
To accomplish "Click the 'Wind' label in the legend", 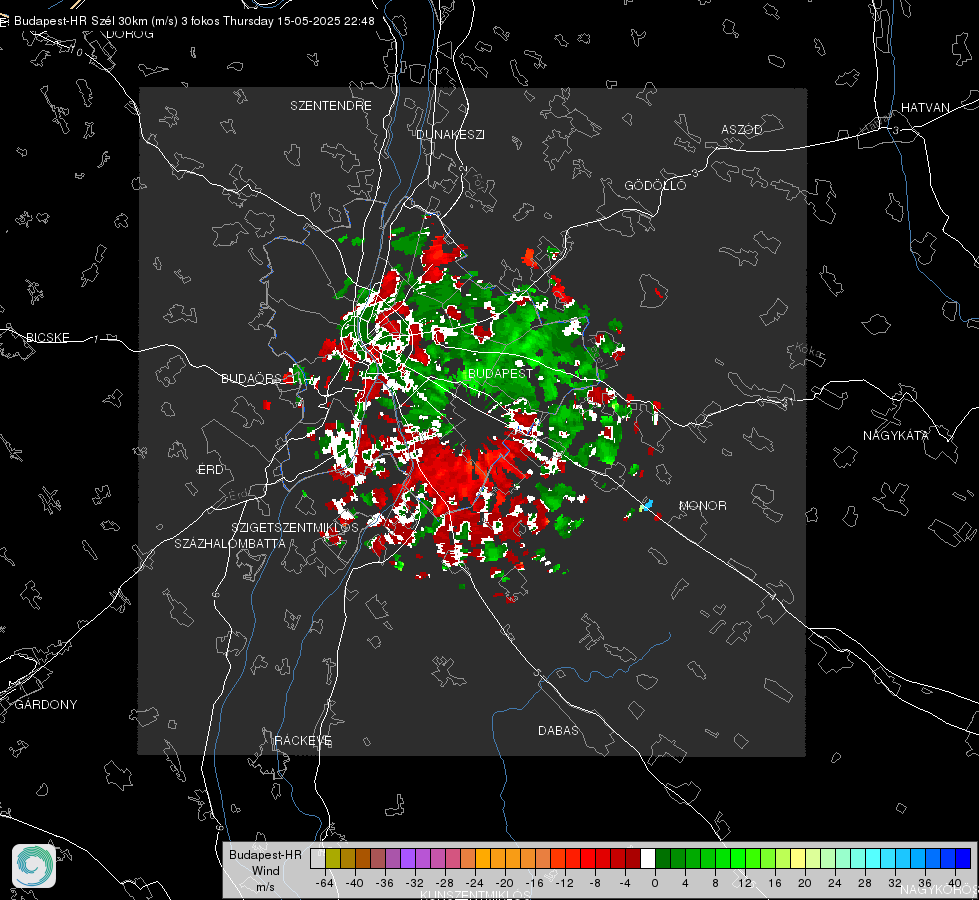I will (265, 871).
